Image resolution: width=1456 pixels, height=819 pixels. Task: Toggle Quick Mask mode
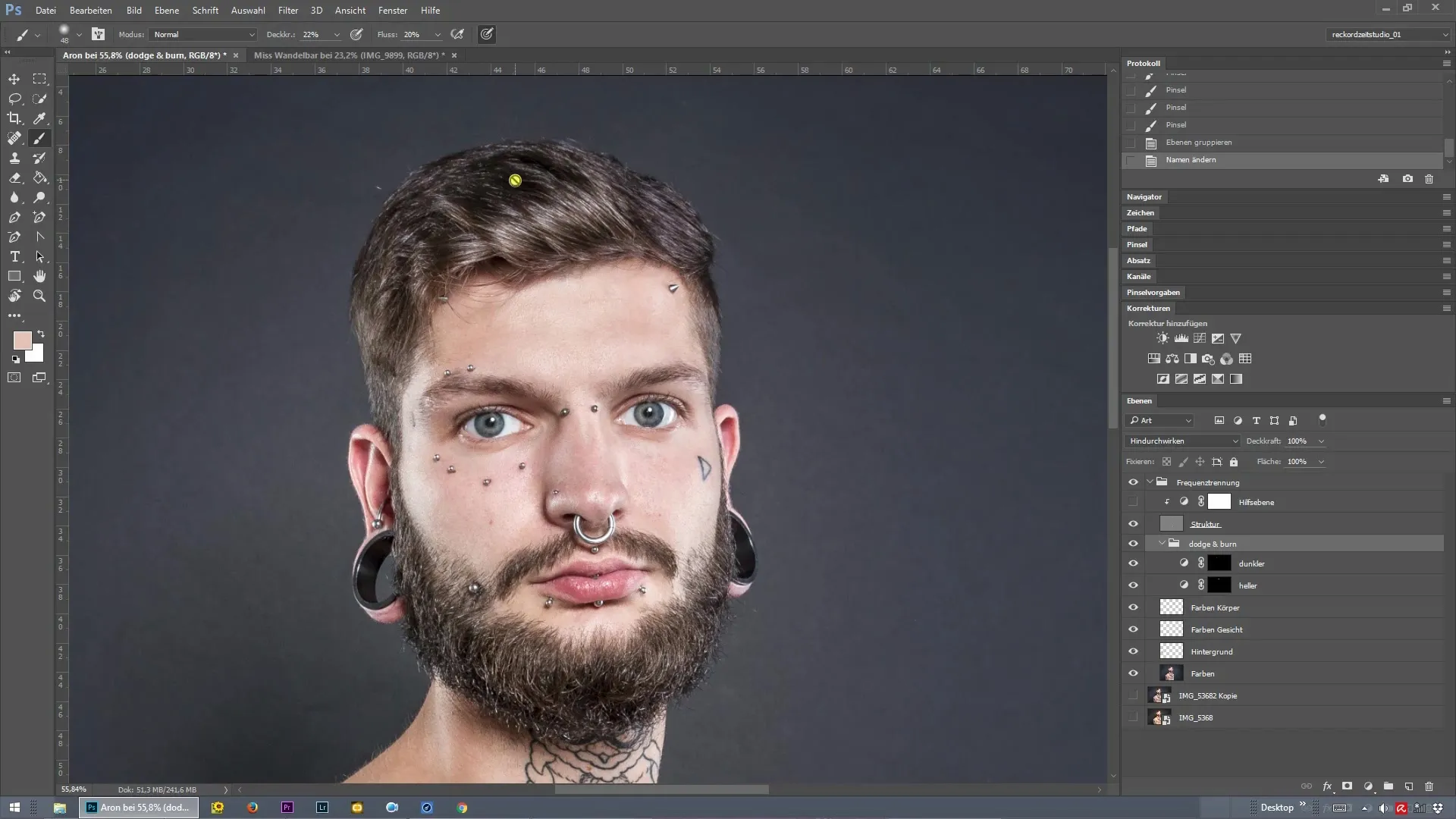(x=14, y=378)
